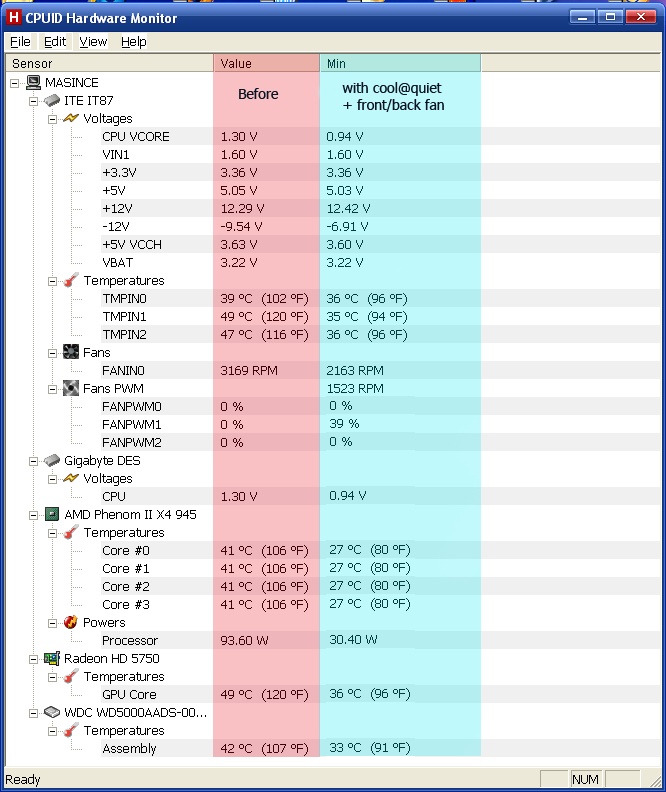The width and height of the screenshot is (666, 792).
Task: Select the +12V sensor row
Action: pyautogui.click(x=381, y=209)
